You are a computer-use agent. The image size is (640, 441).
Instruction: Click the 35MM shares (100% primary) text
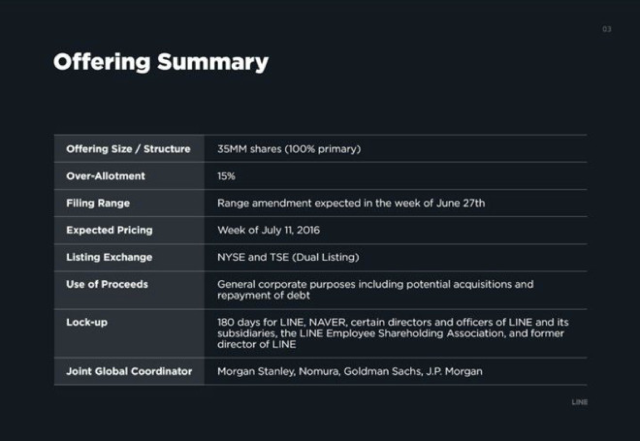tap(288, 149)
